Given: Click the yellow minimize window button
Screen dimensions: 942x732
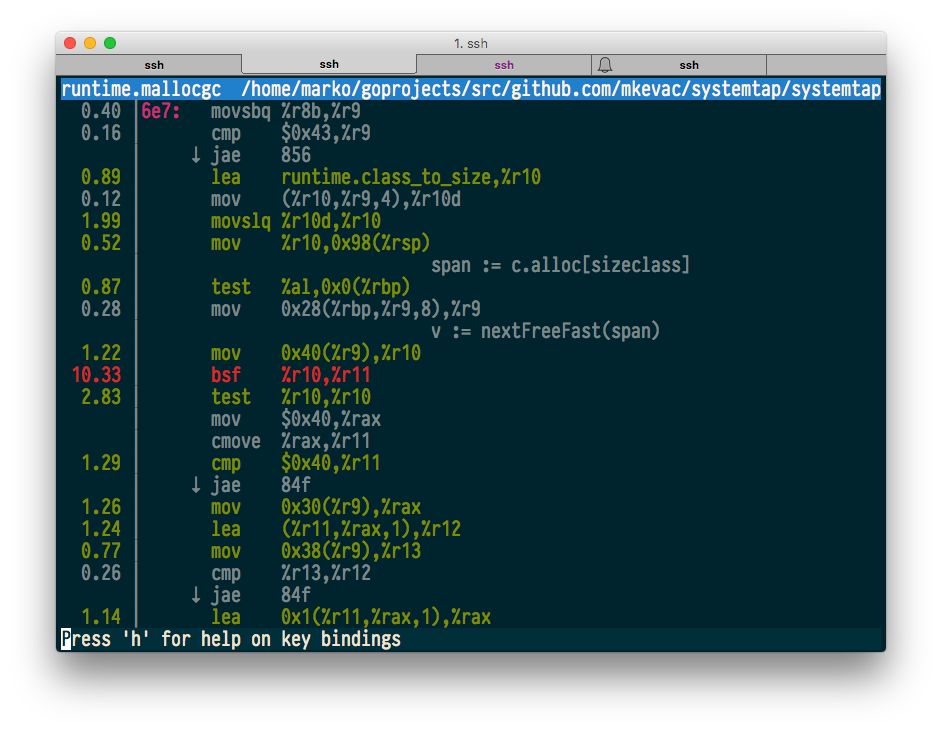Looking at the screenshot, I should [x=90, y=43].
